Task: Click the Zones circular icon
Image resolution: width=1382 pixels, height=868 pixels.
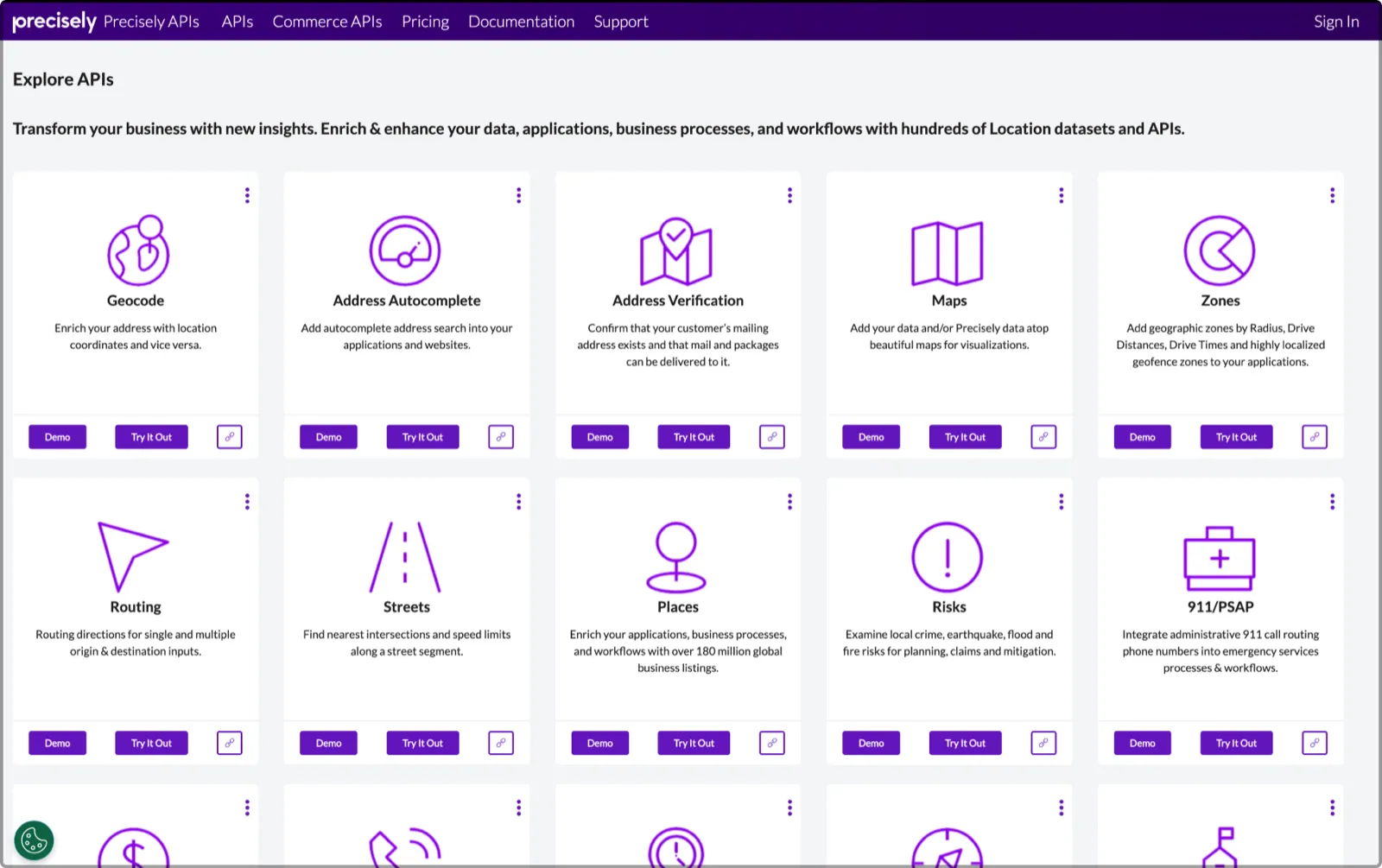Action: 1220,250
